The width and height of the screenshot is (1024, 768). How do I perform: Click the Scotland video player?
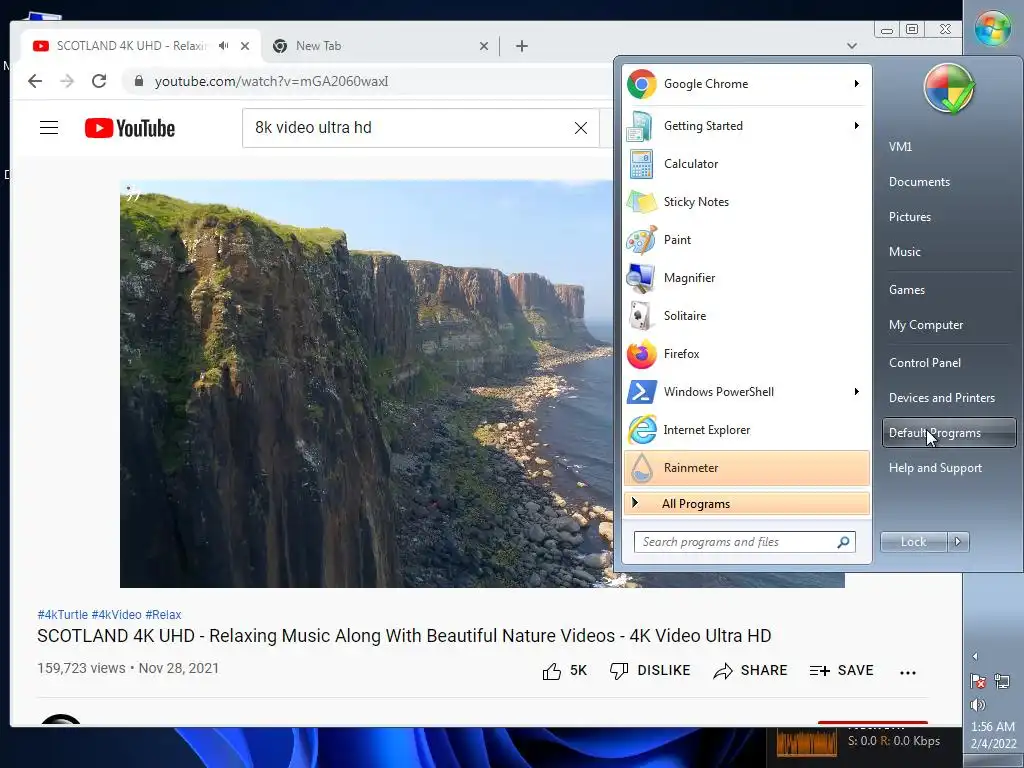(366, 384)
